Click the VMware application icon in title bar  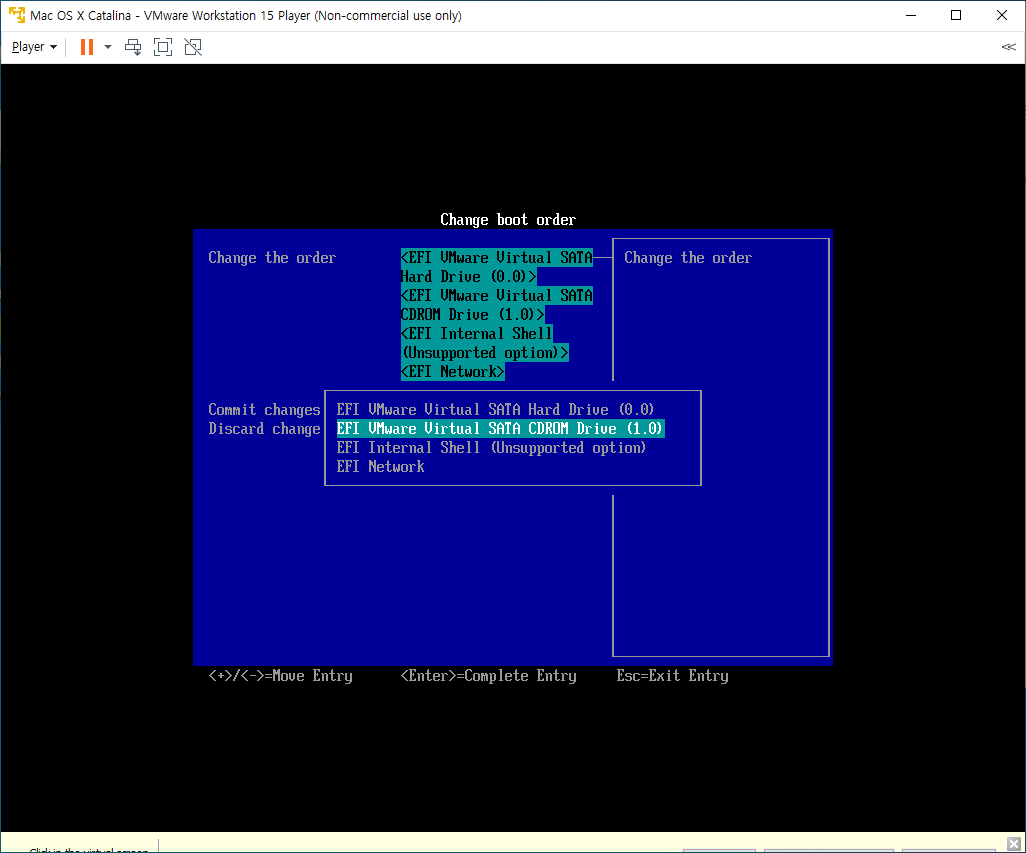16,15
